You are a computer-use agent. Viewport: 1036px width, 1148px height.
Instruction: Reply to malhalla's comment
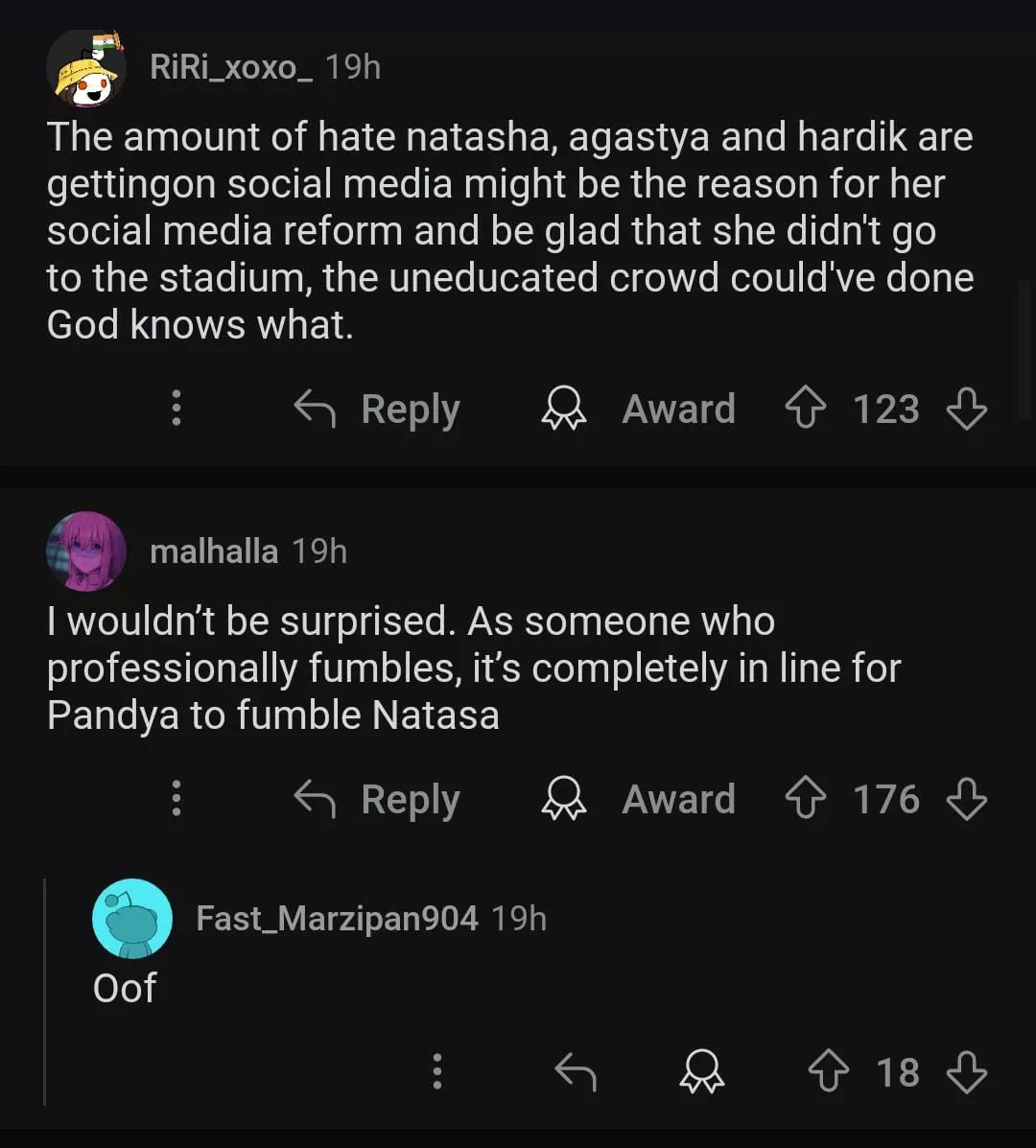(377, 799)
